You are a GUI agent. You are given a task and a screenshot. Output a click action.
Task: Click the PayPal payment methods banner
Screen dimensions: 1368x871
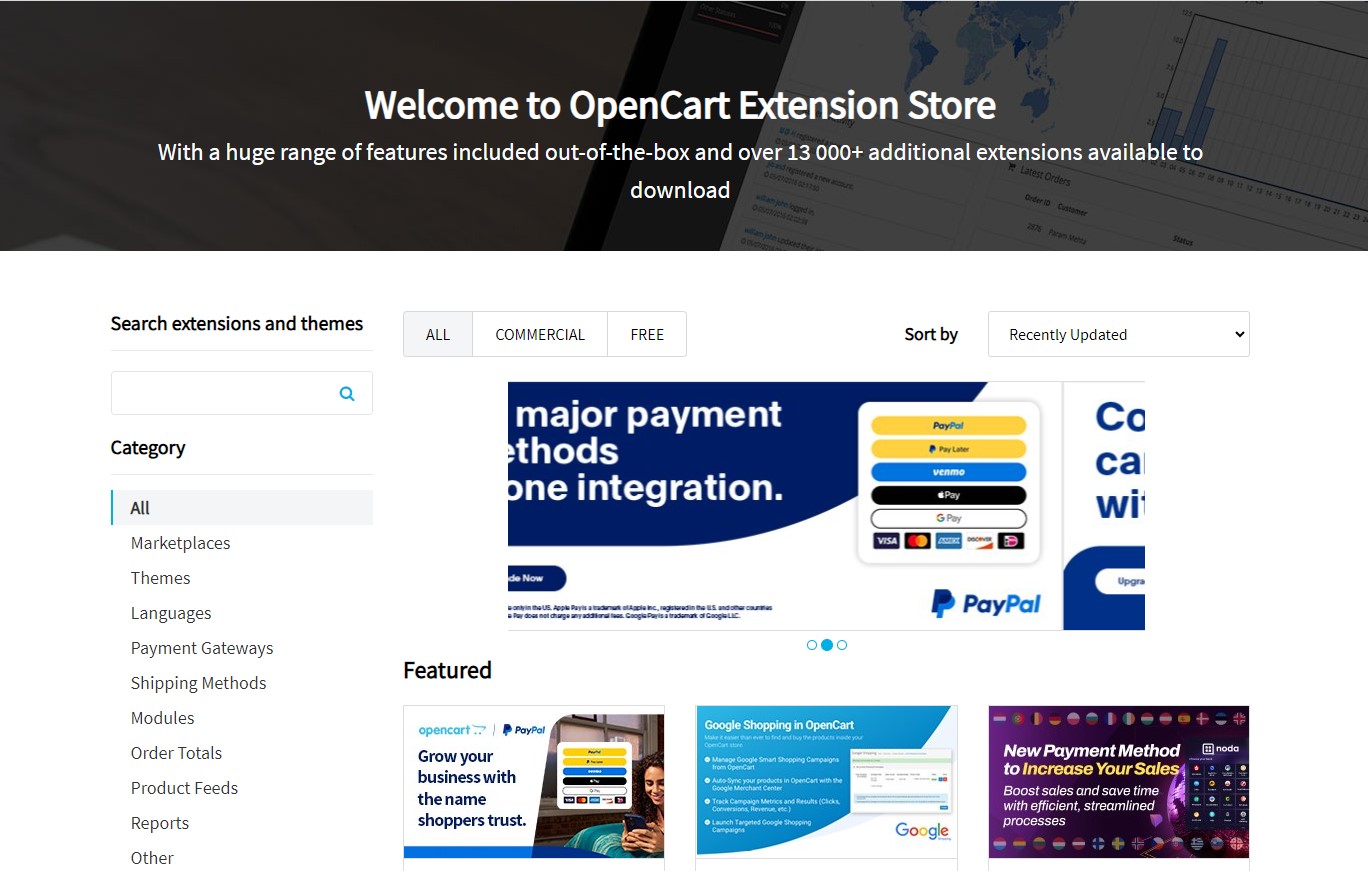tap(785, 506)
